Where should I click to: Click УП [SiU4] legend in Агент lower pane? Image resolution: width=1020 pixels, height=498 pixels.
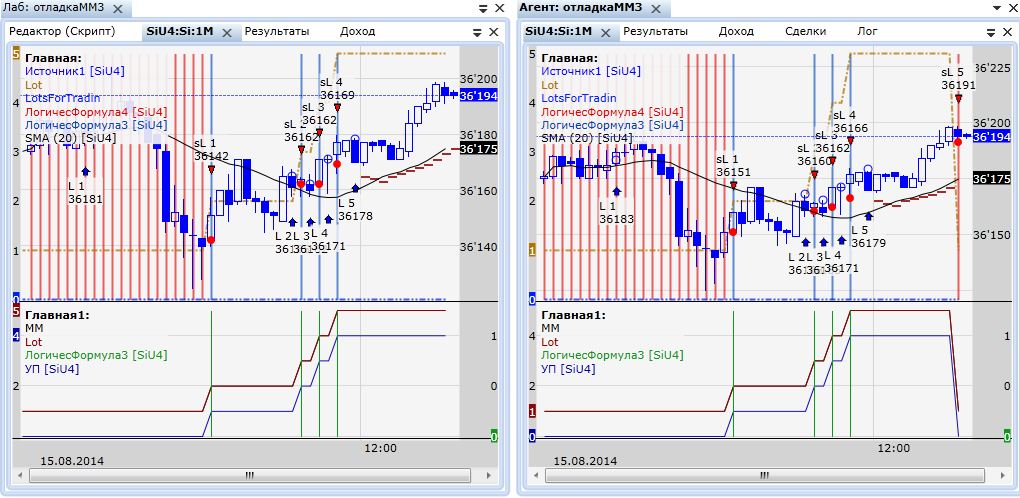click(x=569, y=369)
